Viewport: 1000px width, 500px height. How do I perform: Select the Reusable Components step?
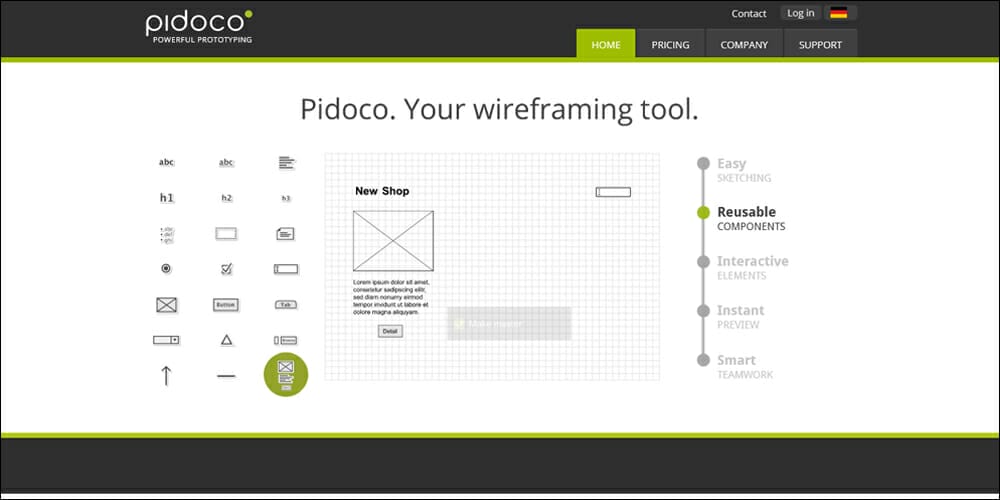pos(743,218)
